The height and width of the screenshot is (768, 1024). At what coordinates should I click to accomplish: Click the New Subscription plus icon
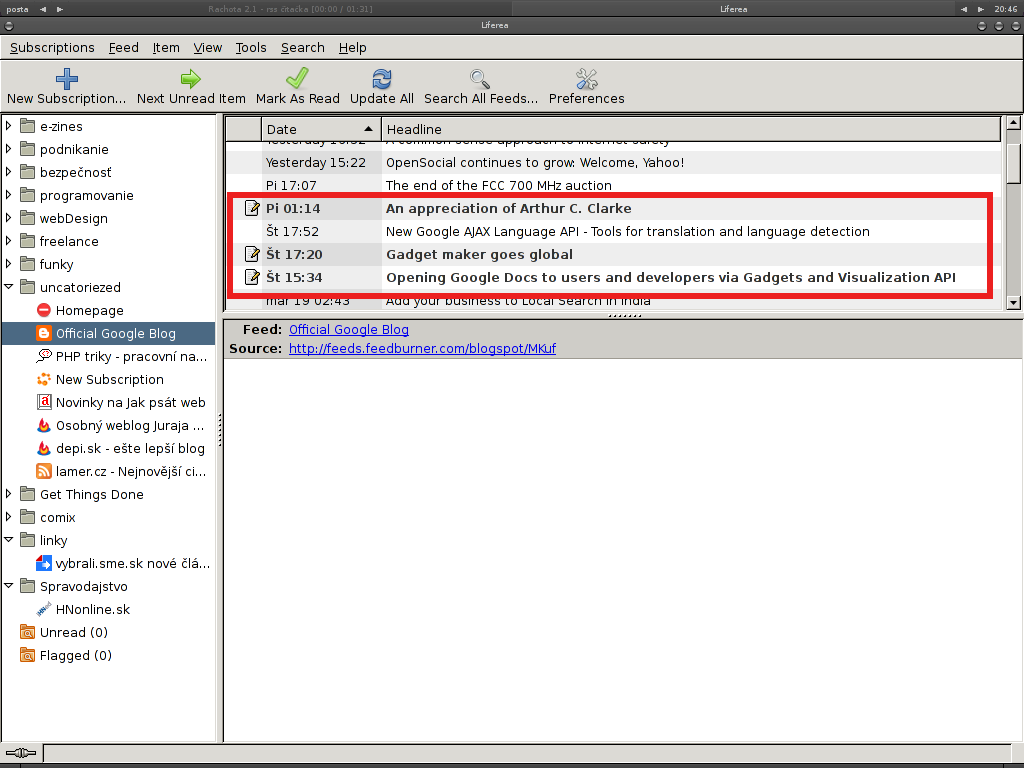point(67,79)
